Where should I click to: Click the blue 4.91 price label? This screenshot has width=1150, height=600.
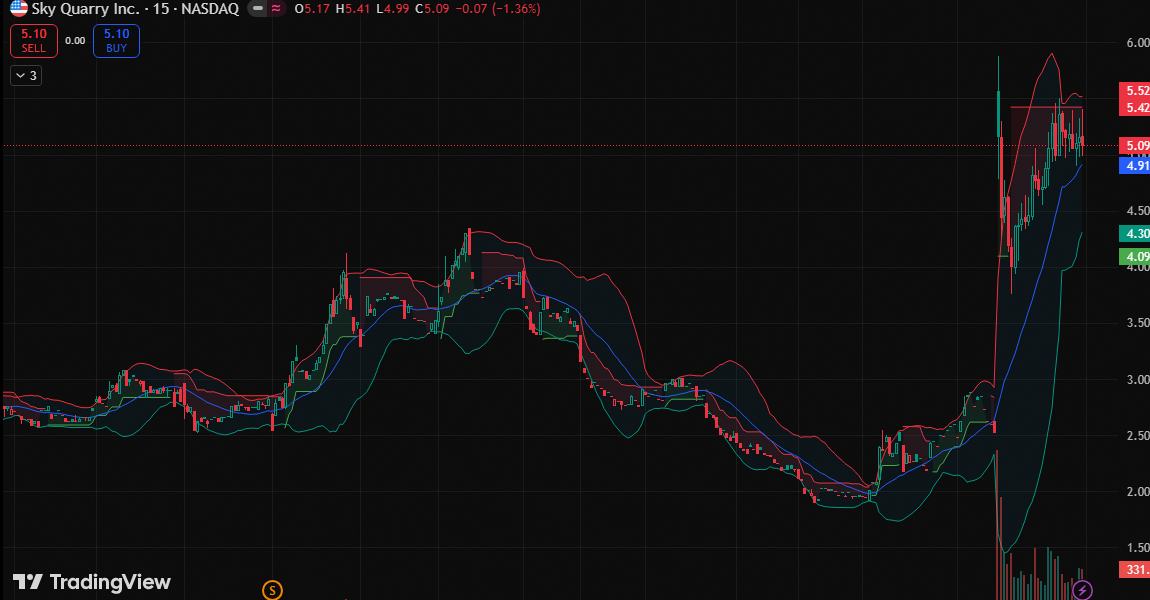click(1135, 166)
